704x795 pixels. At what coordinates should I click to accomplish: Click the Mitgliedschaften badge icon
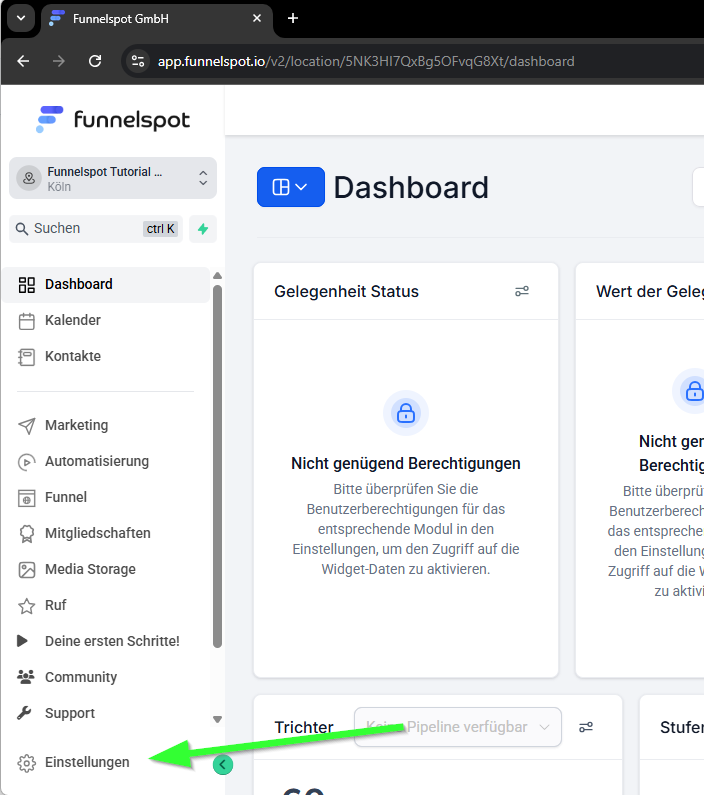(x=26, y=534)
